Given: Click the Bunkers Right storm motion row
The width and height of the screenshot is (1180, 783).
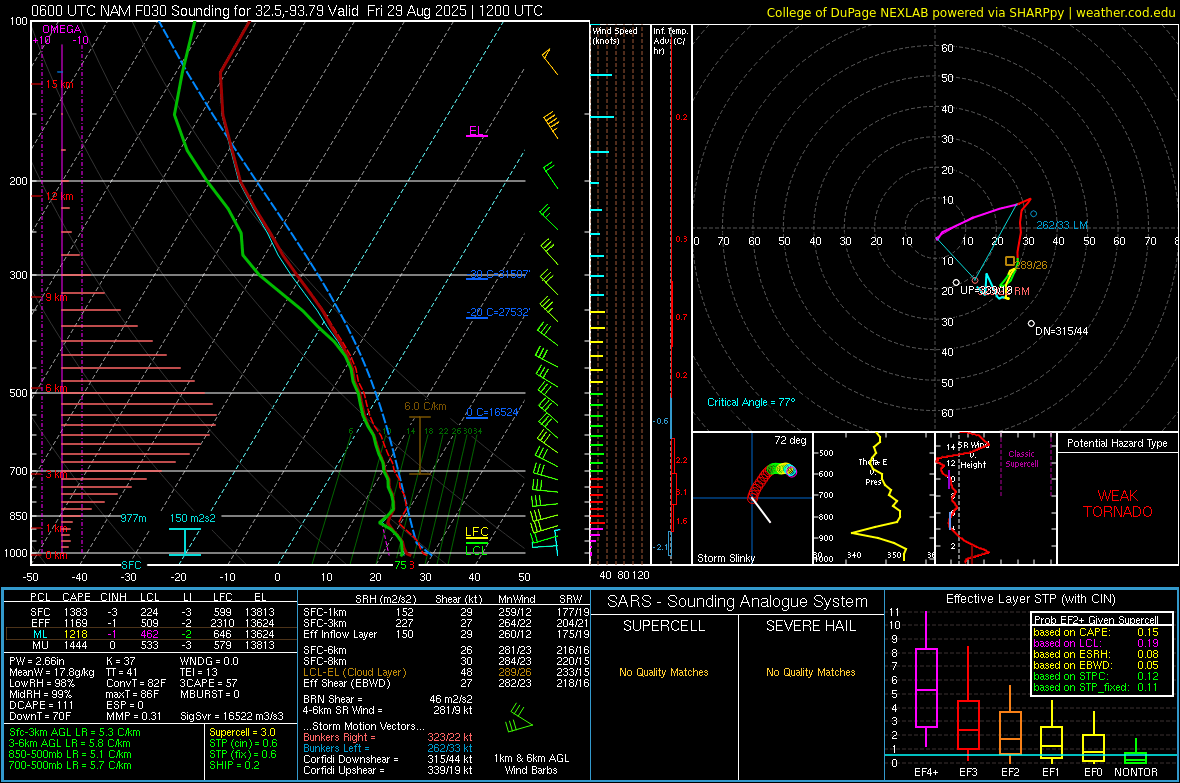Looking at the screenshot, I should (x=388, y=737).
